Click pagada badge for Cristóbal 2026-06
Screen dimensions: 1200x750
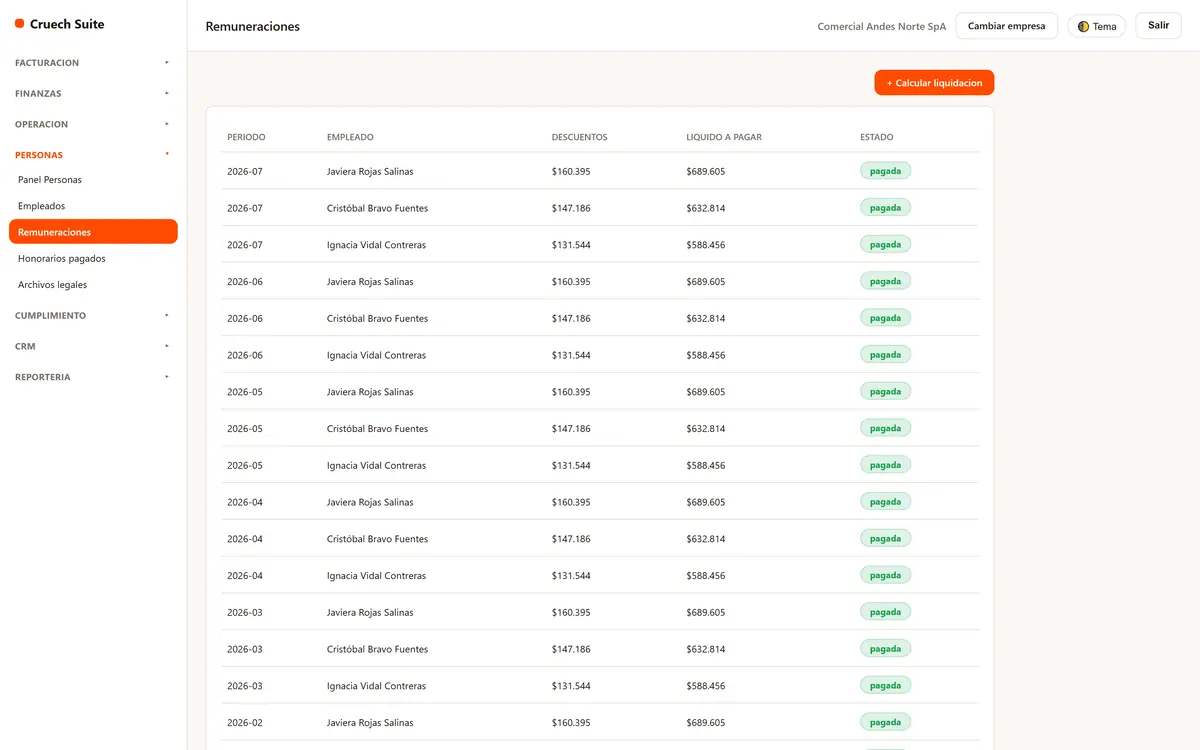point(885,318)
